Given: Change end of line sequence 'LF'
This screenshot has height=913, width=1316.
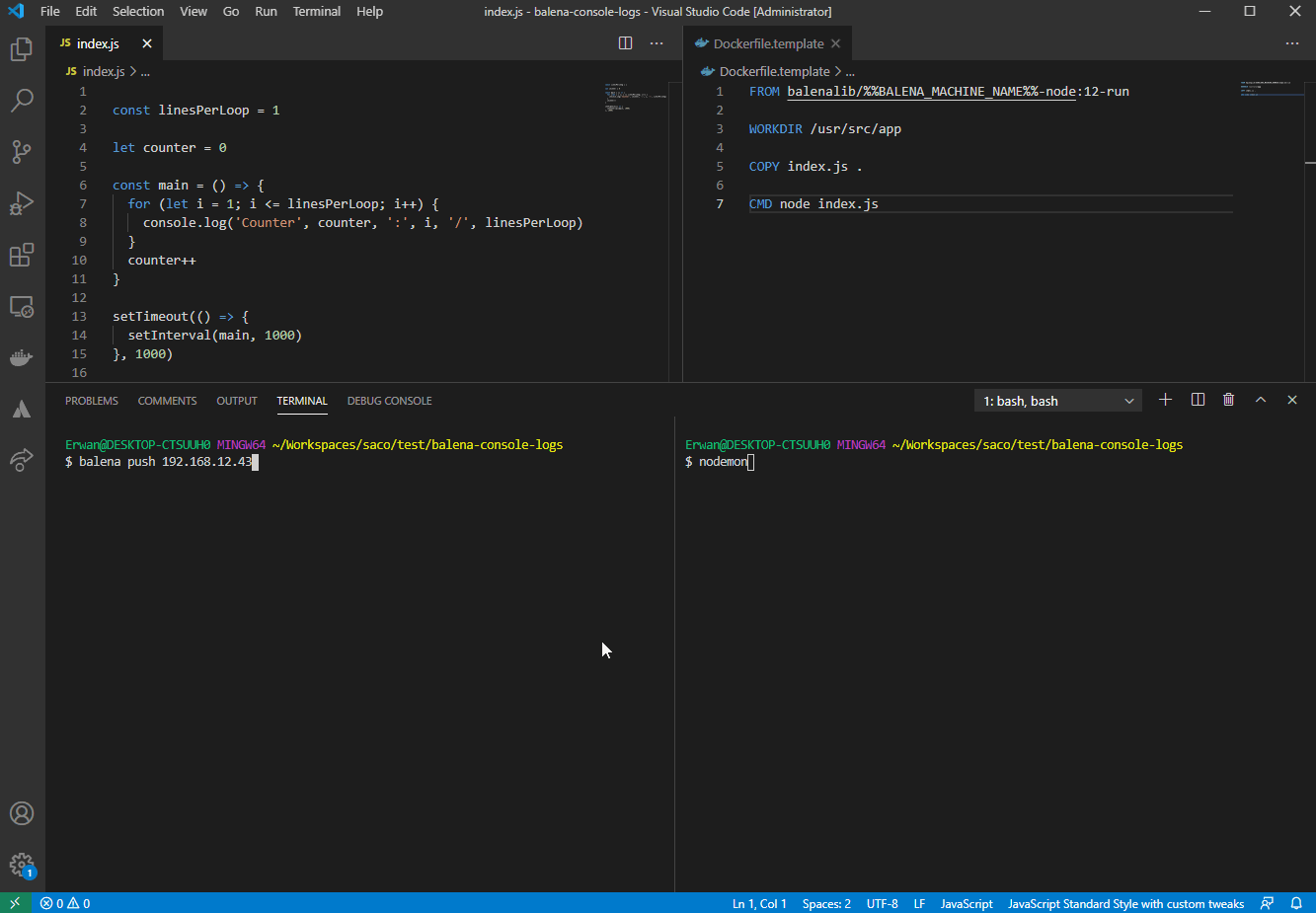Looking at the screenshot, I should pyautogui.click(x=919, y=903).
